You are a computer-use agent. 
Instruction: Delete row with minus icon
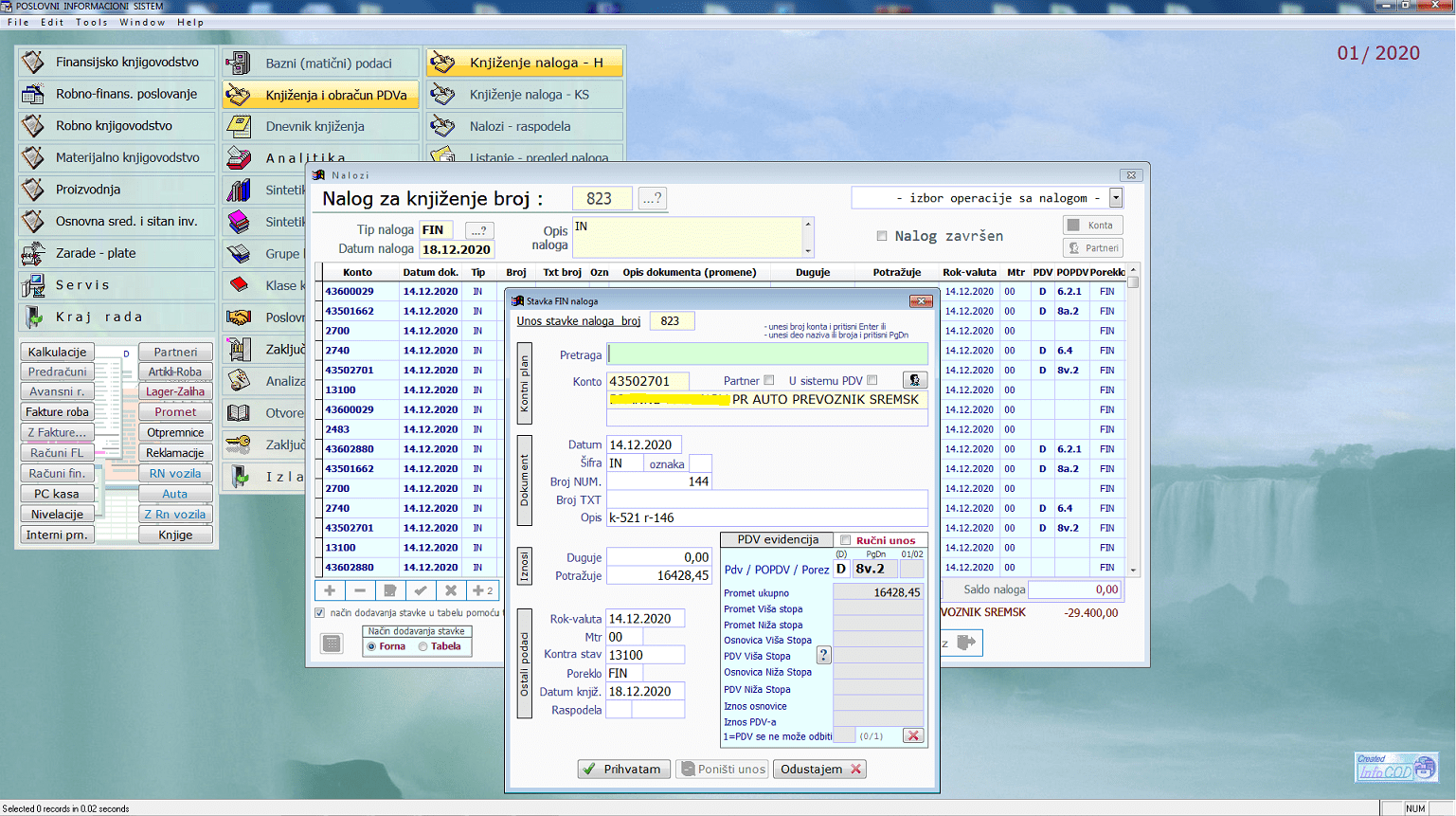tap(360, 590)
